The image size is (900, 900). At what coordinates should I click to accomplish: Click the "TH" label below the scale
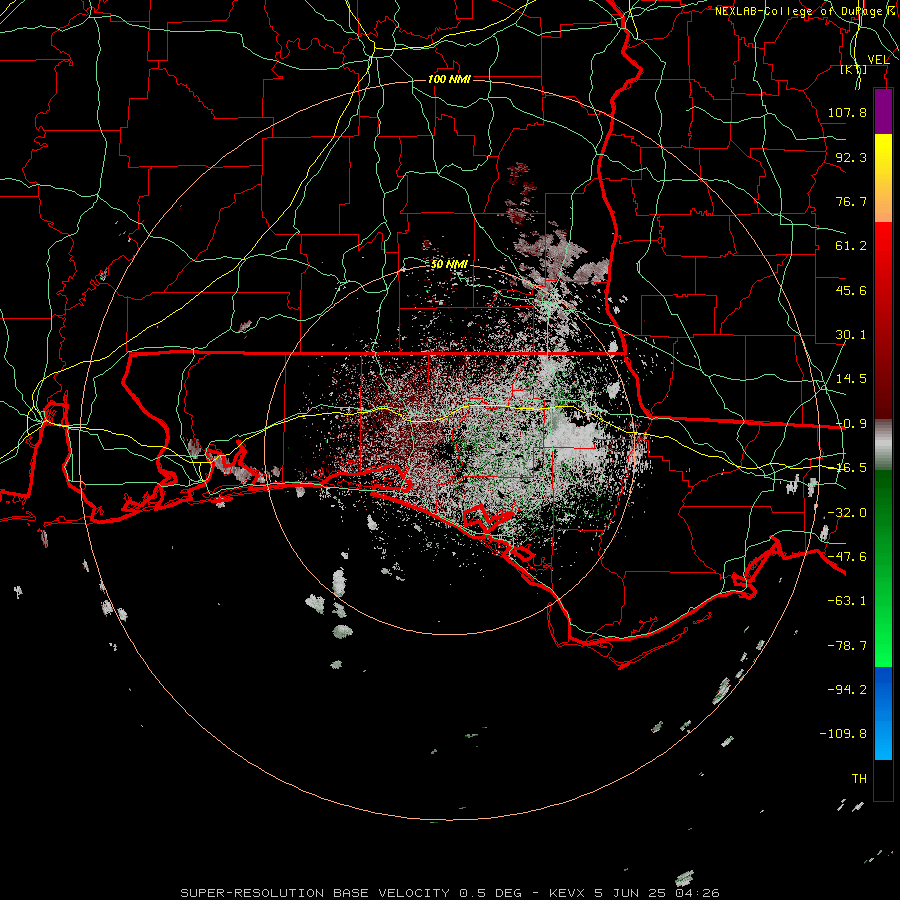[x=859, y=779]
